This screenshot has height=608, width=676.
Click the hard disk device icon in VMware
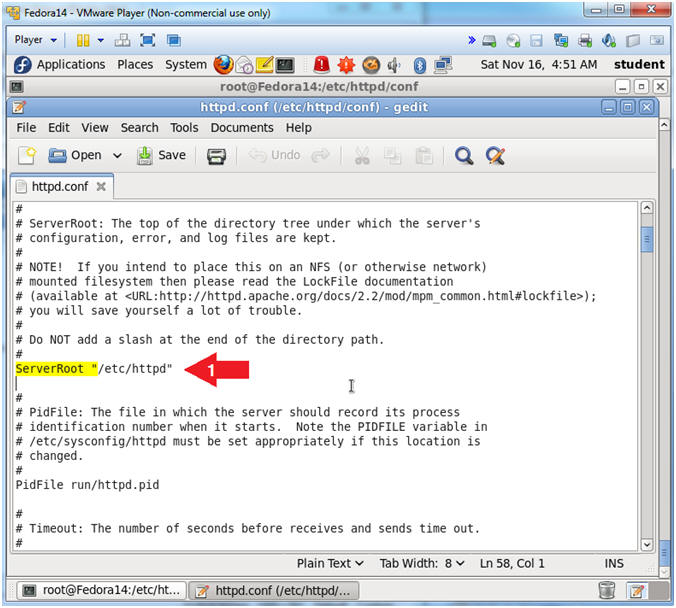point(489,41)
